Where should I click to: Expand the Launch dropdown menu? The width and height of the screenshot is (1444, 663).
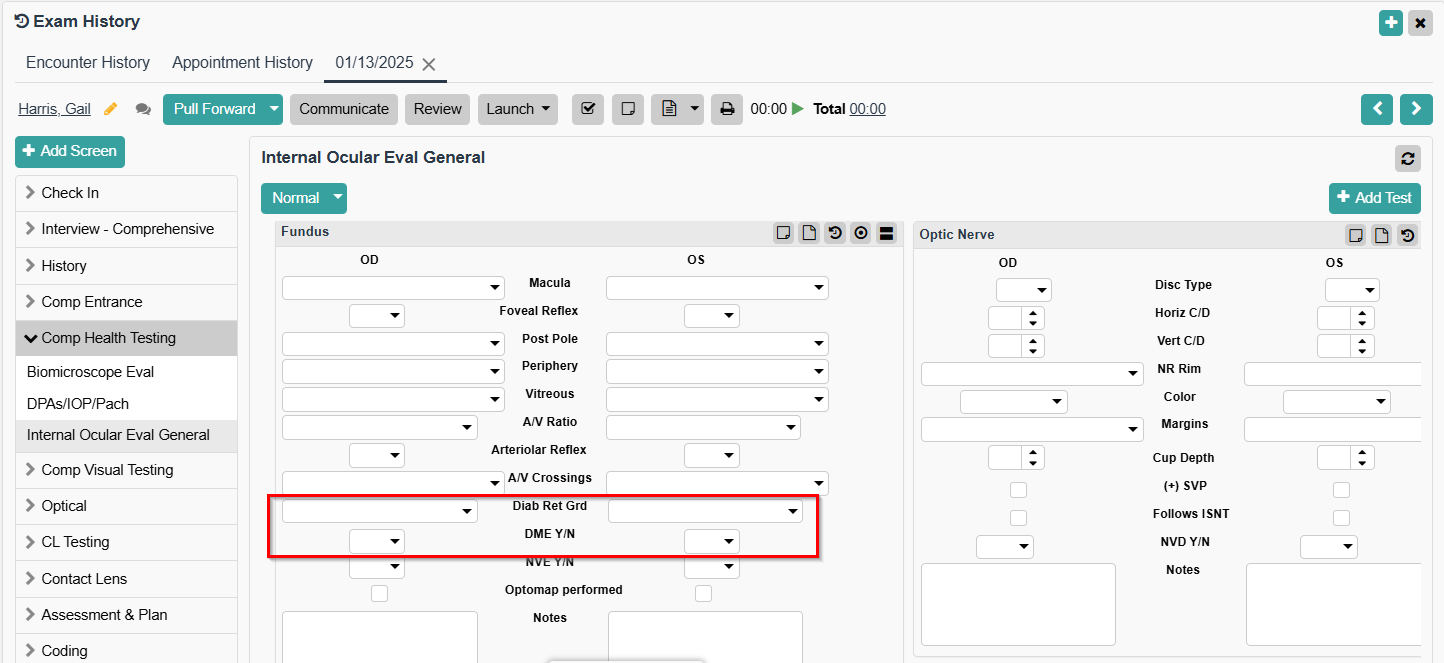click(517, 109)
